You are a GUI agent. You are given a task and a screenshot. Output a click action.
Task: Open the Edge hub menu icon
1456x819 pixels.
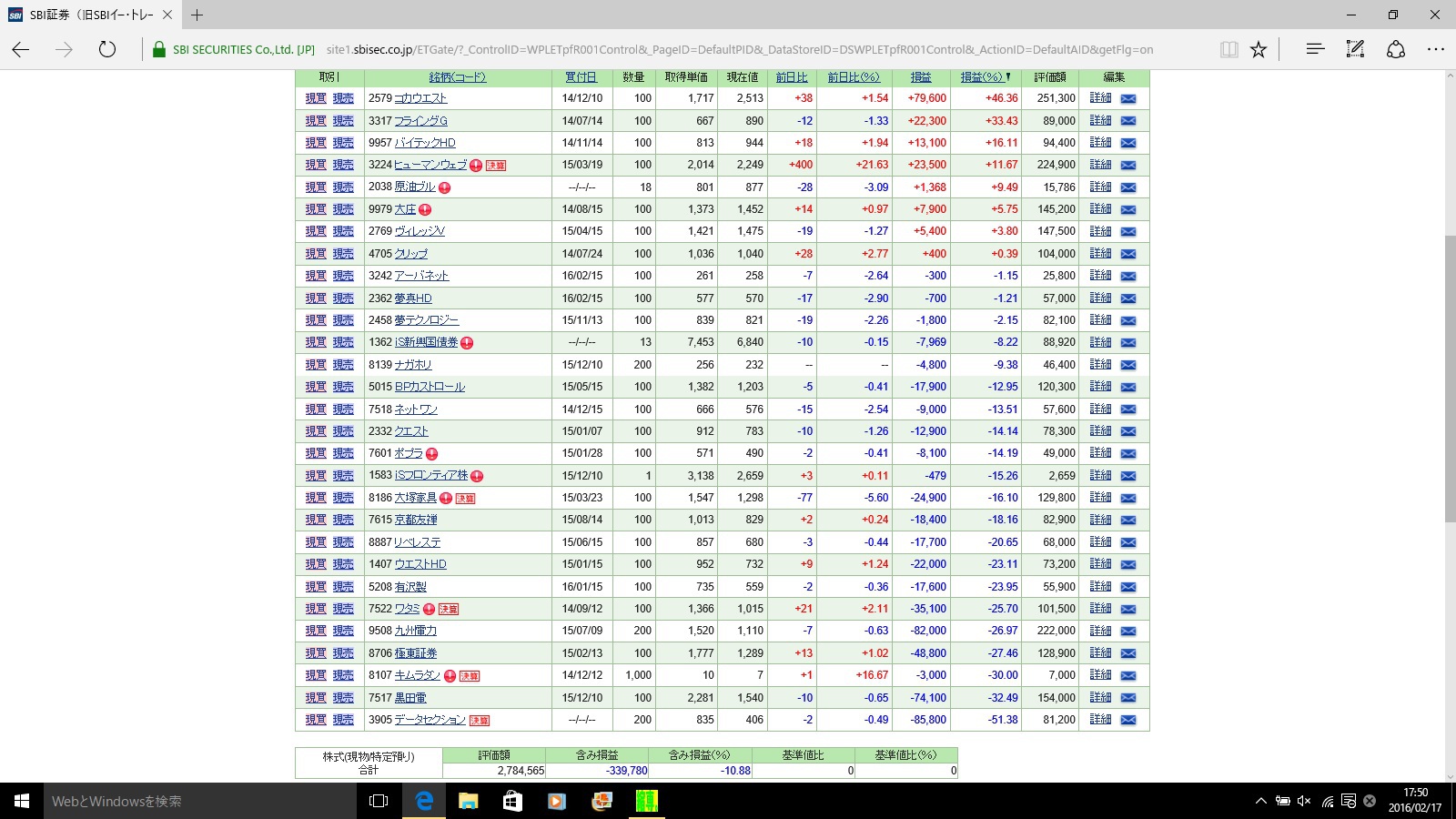pos(1315,49)
